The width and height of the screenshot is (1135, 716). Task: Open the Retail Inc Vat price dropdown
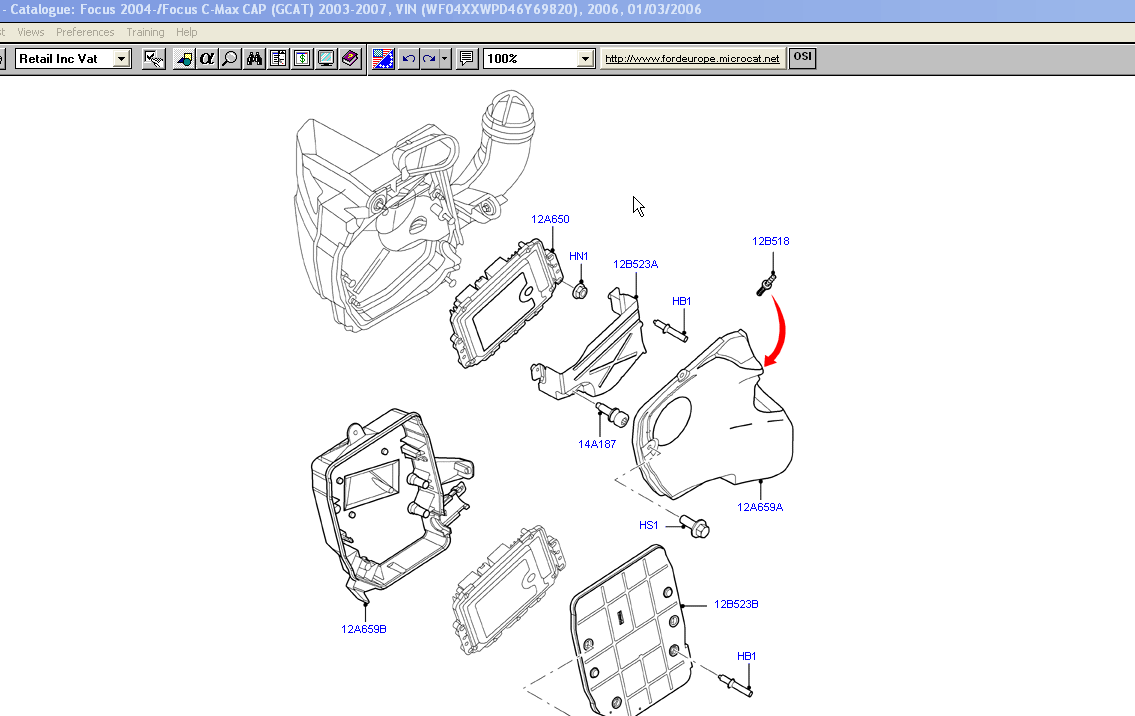[x=122, y=59]
